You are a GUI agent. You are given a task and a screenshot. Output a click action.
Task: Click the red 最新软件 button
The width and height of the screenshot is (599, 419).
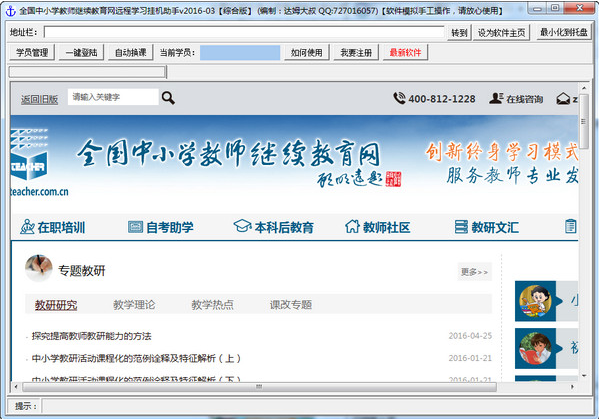[405, 52]
